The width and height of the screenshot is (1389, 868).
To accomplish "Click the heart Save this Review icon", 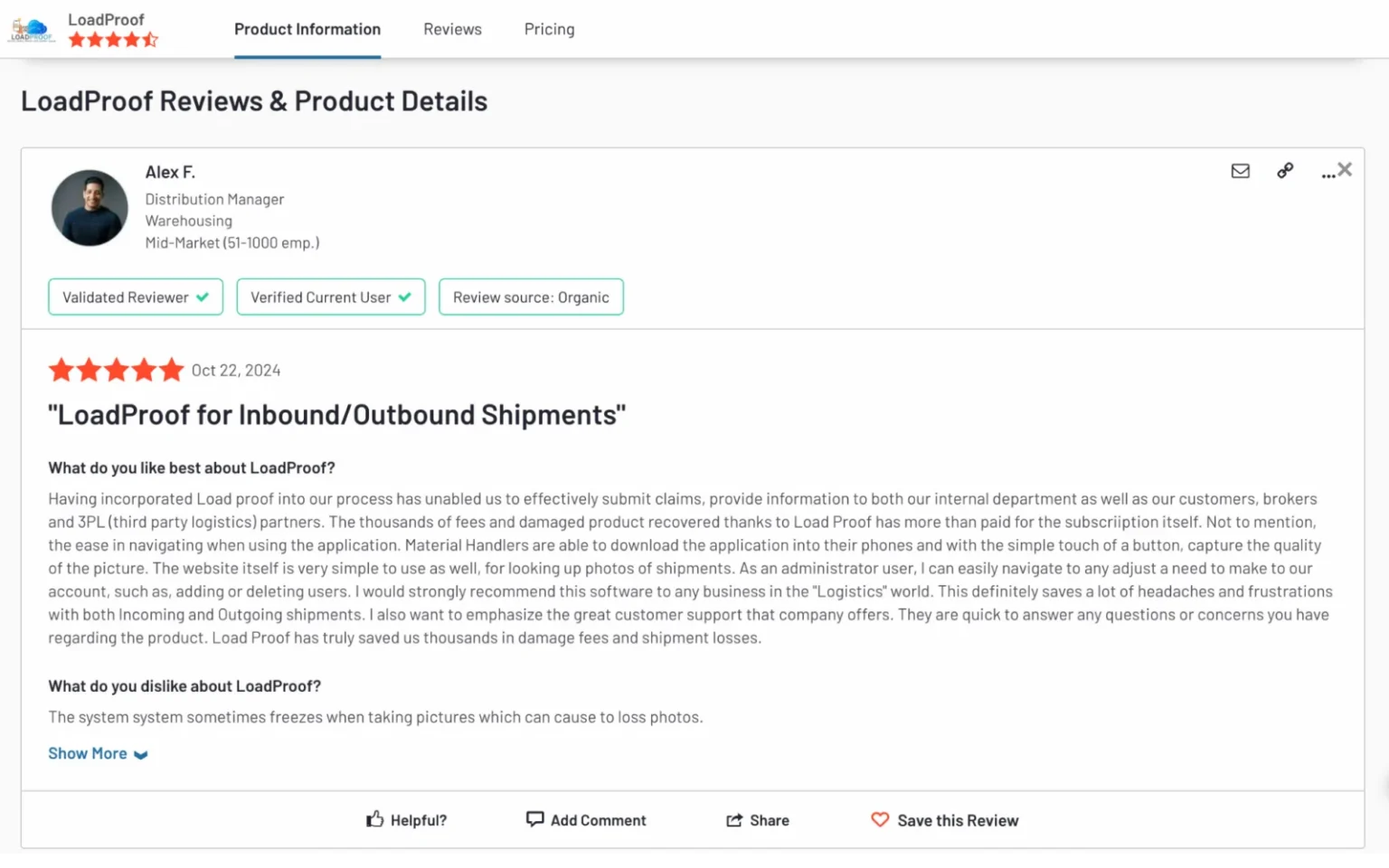I will click(x=880, y=819).
